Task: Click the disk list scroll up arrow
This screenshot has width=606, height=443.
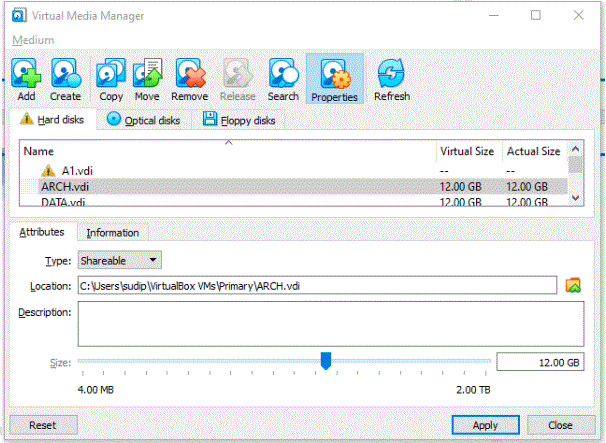Action: [575, 149]
